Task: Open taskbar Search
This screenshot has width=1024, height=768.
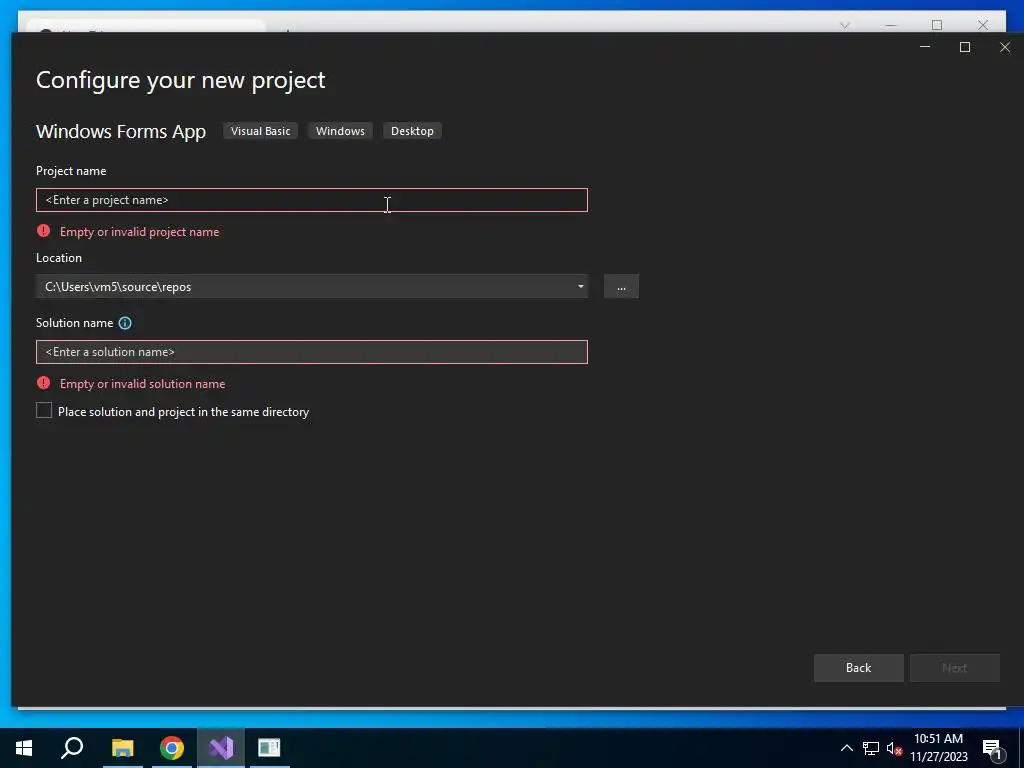Action: tap(72, 748)
